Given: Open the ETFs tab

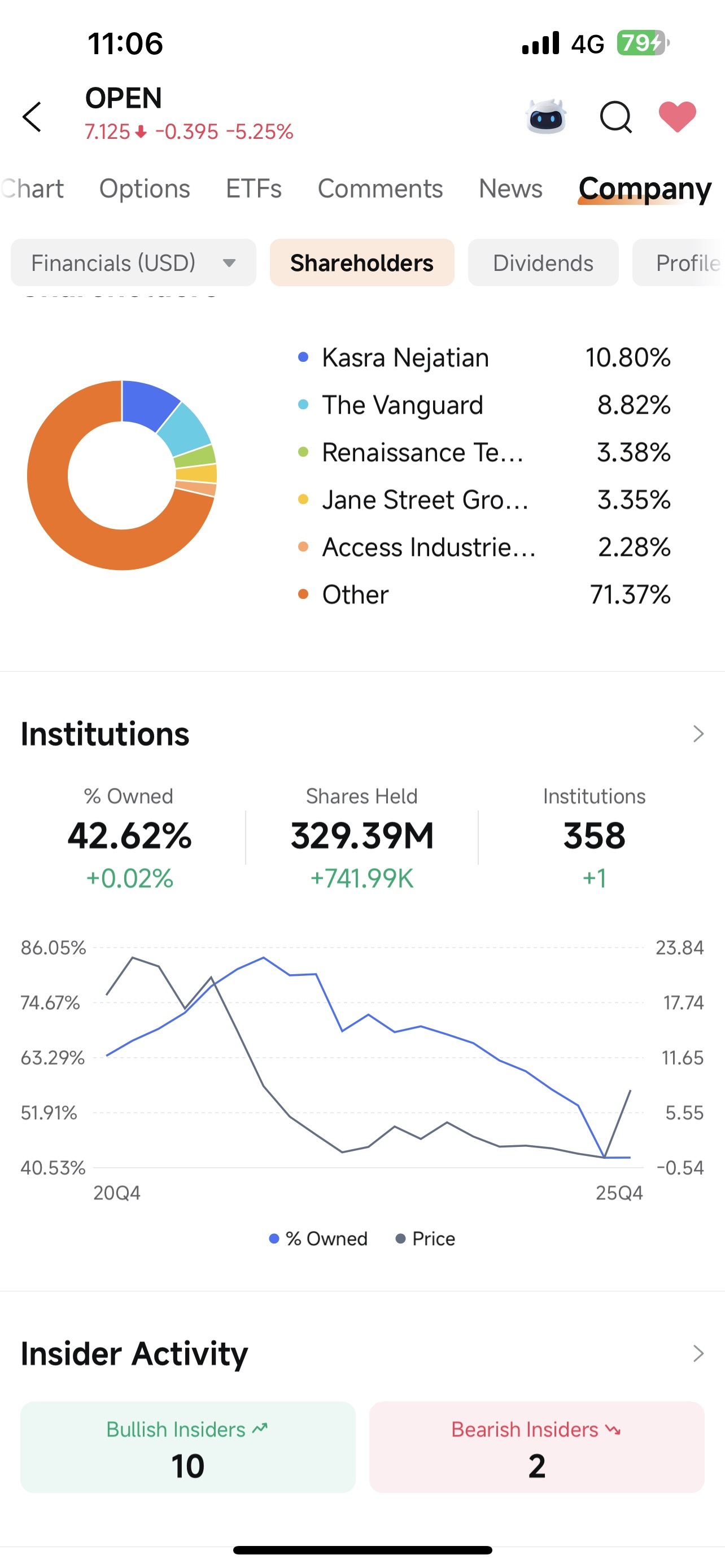Looking at the screenshot, I should 254,189.
